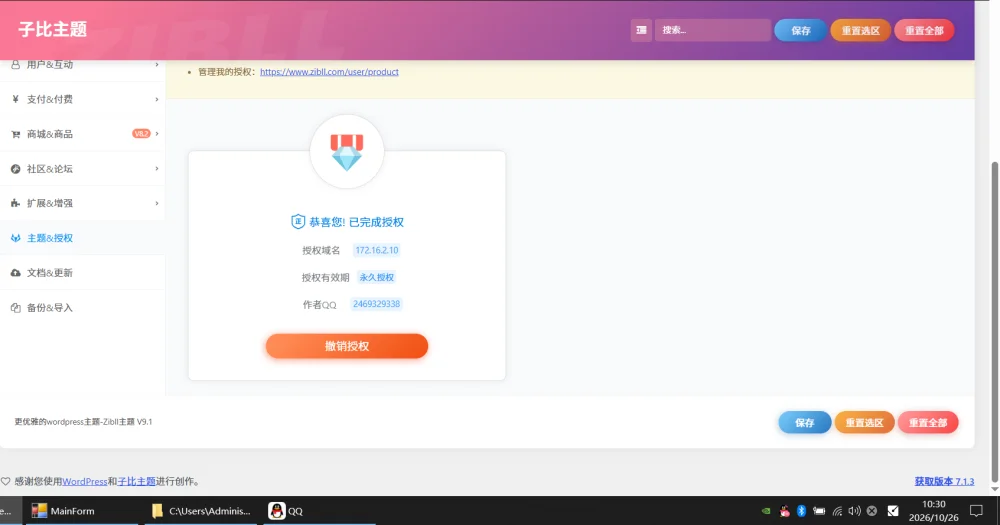1000x525 pixels.
Task: Click the bottom 重置选区 button
Action: (864, 422)
